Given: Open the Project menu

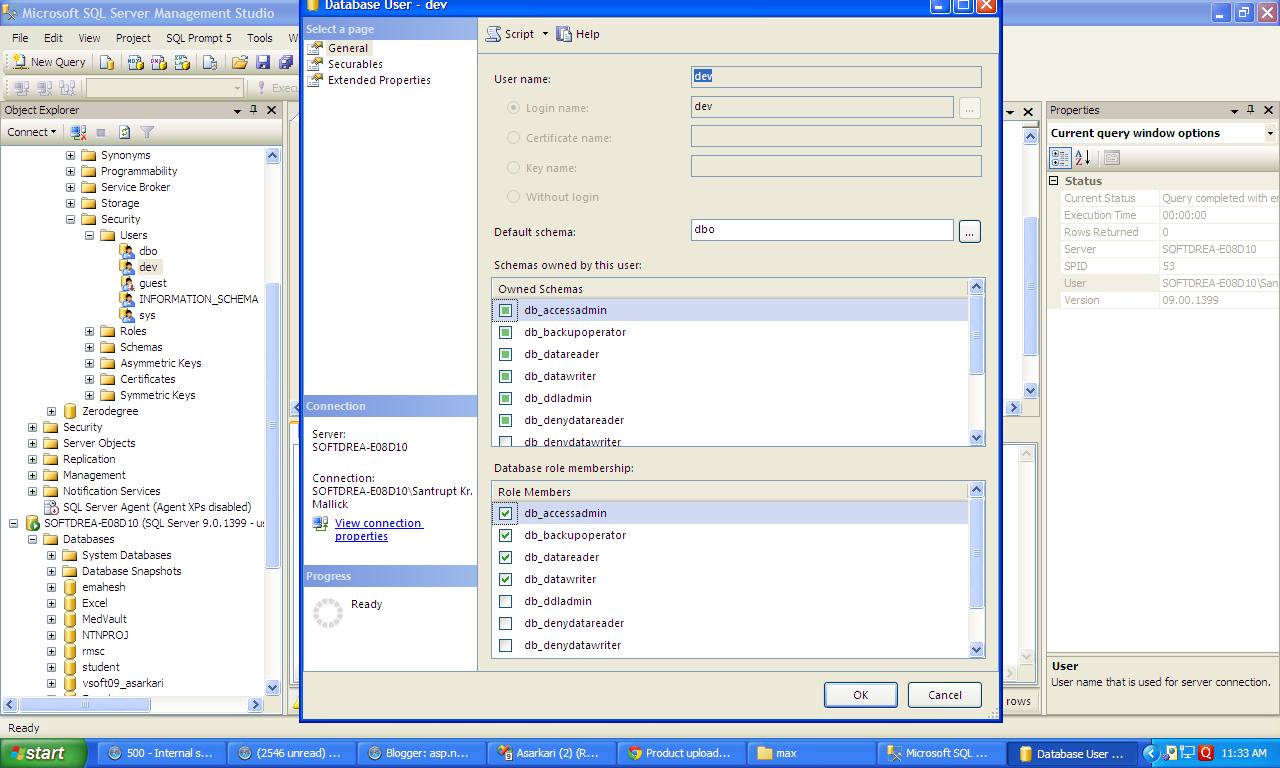Looking at the screenshot, I should click(133, 38).
